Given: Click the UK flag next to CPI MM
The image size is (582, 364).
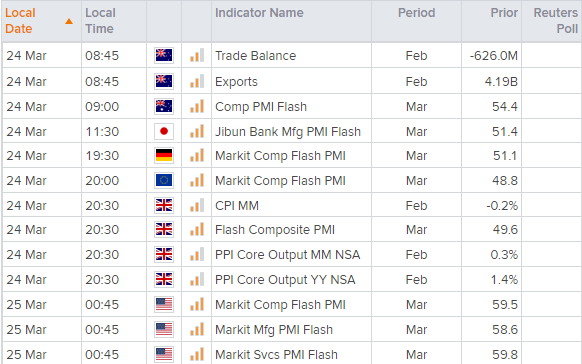Looking at the screenshot, I should click(164, 205).
